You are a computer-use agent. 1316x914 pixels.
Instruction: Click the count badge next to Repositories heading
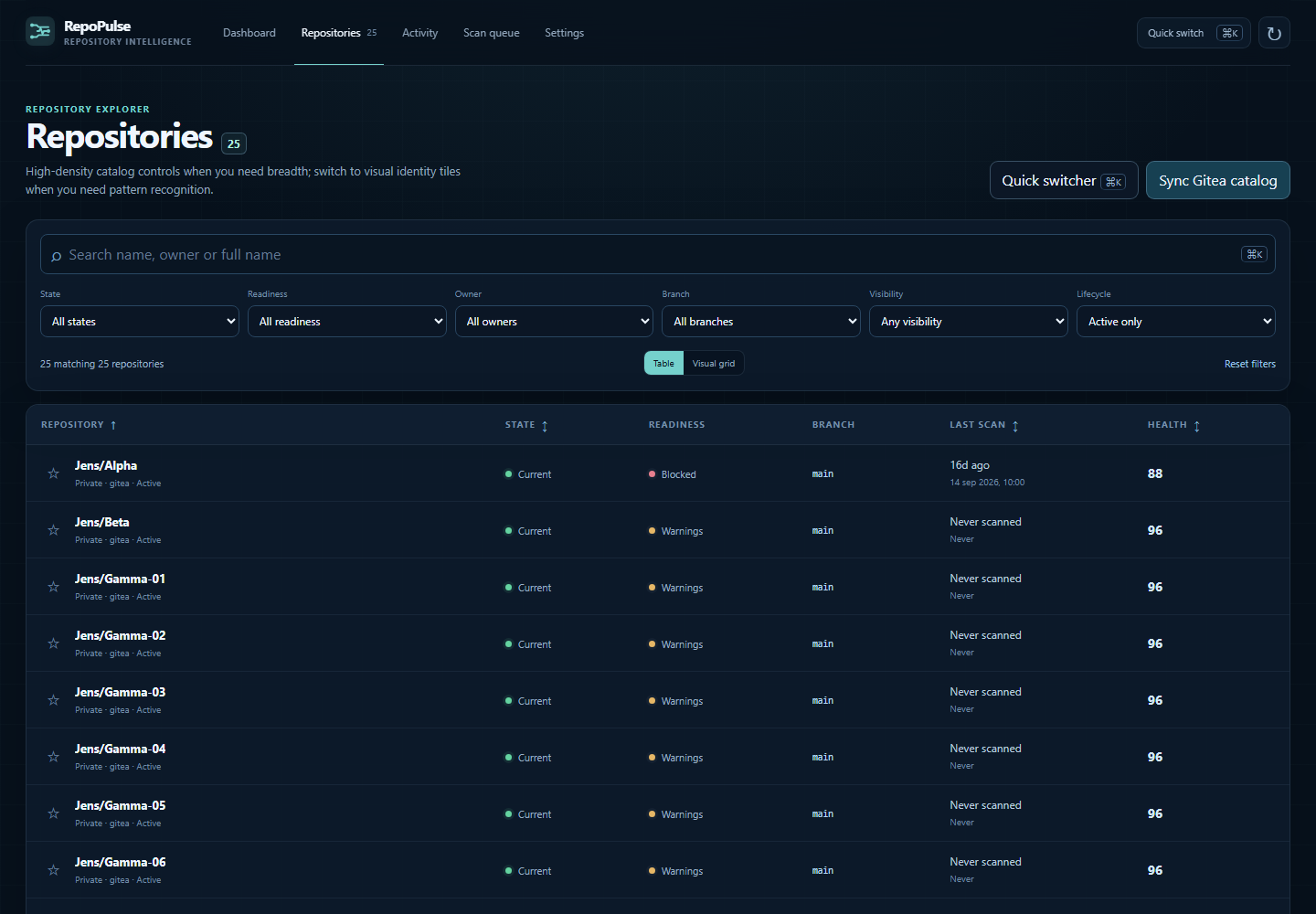point(234,143)
